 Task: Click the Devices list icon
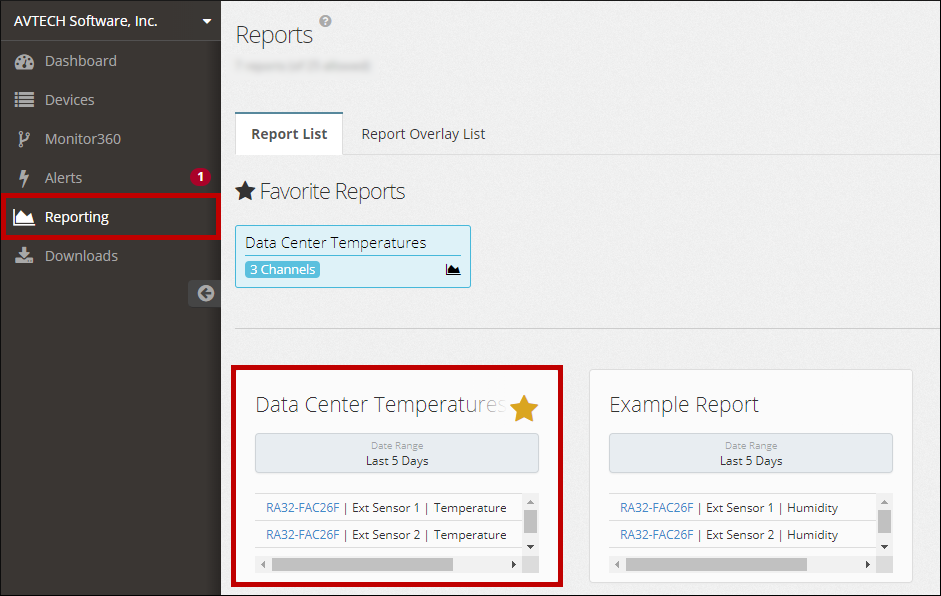tap(25, 100)
